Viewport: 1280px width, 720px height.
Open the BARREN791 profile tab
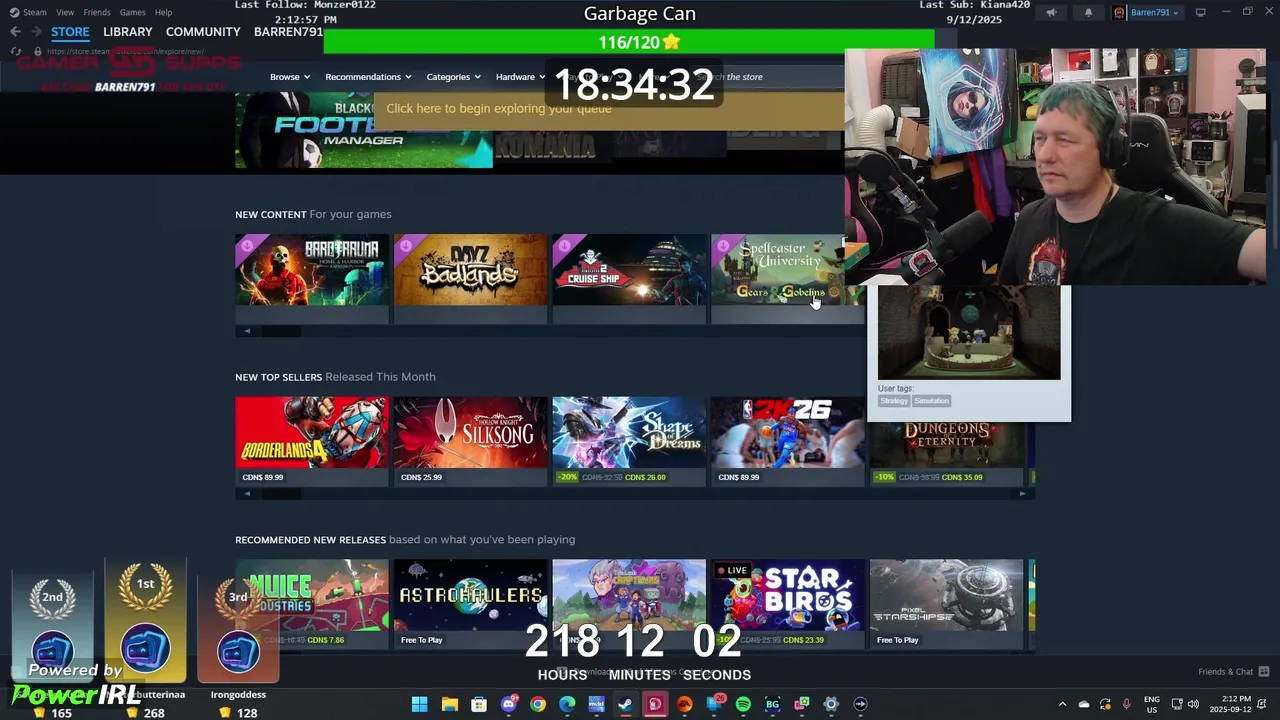click(x=288, y=32)
